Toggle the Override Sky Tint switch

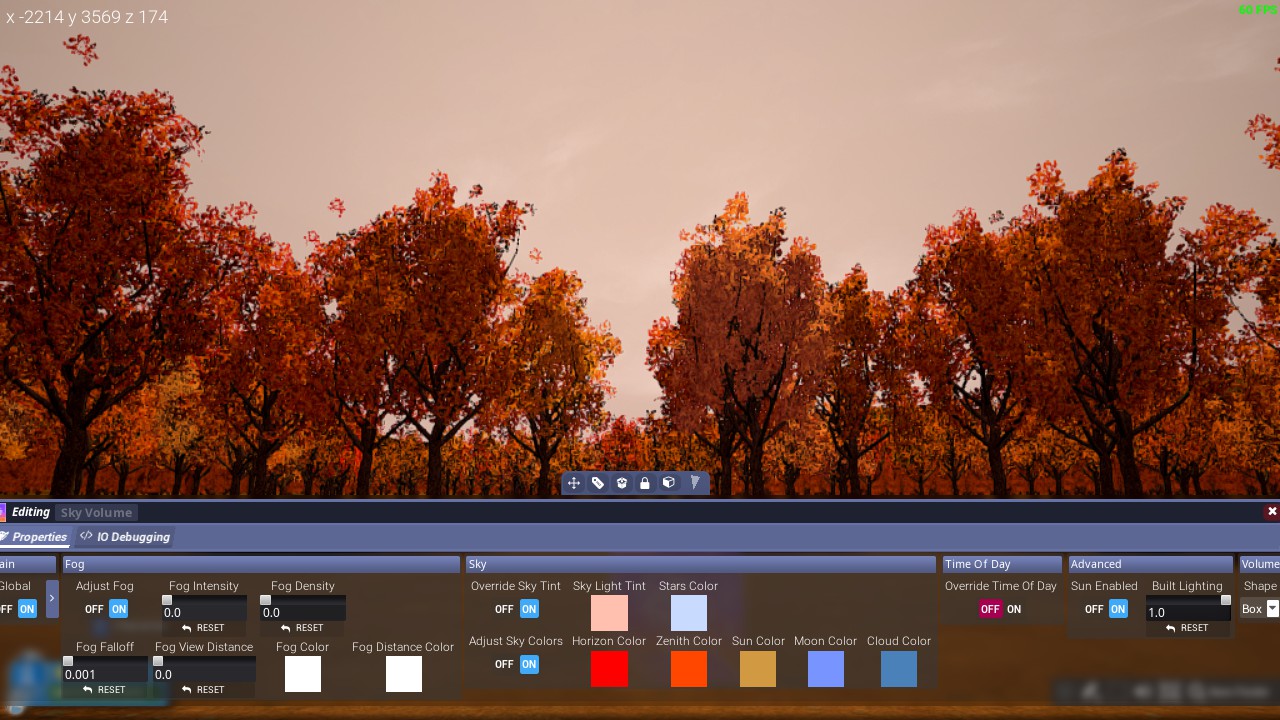[x=517, y=609]
